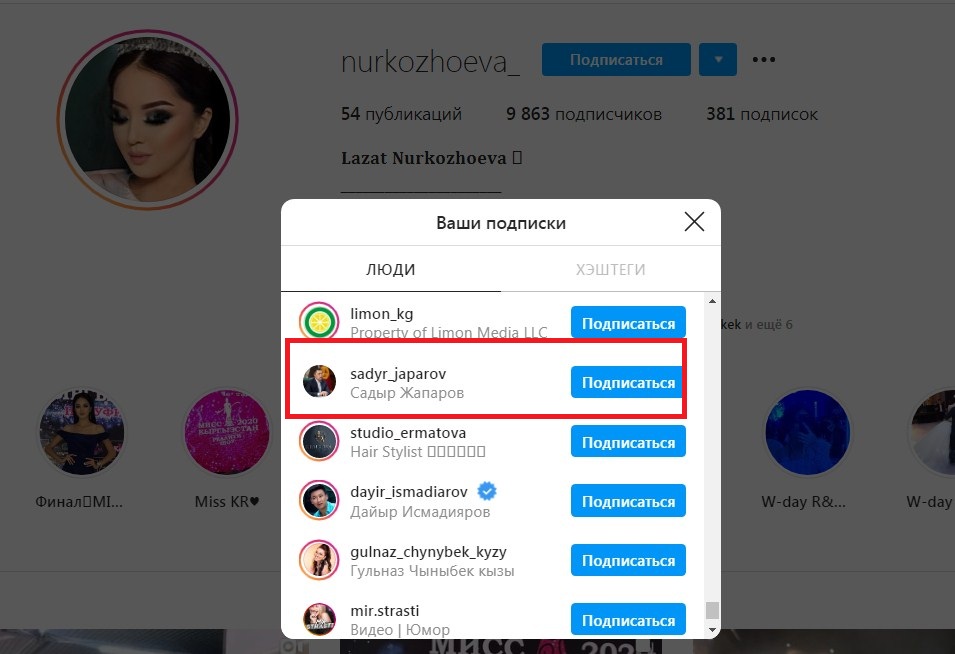Open sadyr_japarov profile picture
The height and width of the screenshot is (654, 955).
point(319,381)
